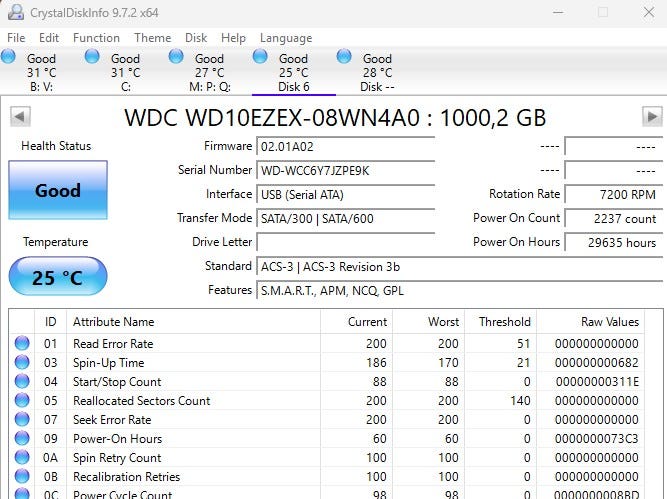Select the Start/Stop Count attribute

117,382
